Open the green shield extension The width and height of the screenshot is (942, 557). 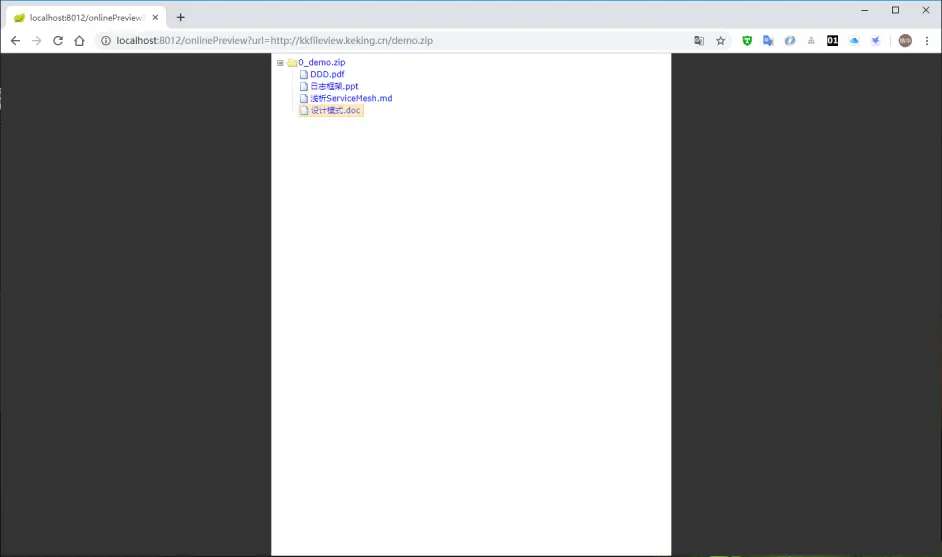point(747,41)
